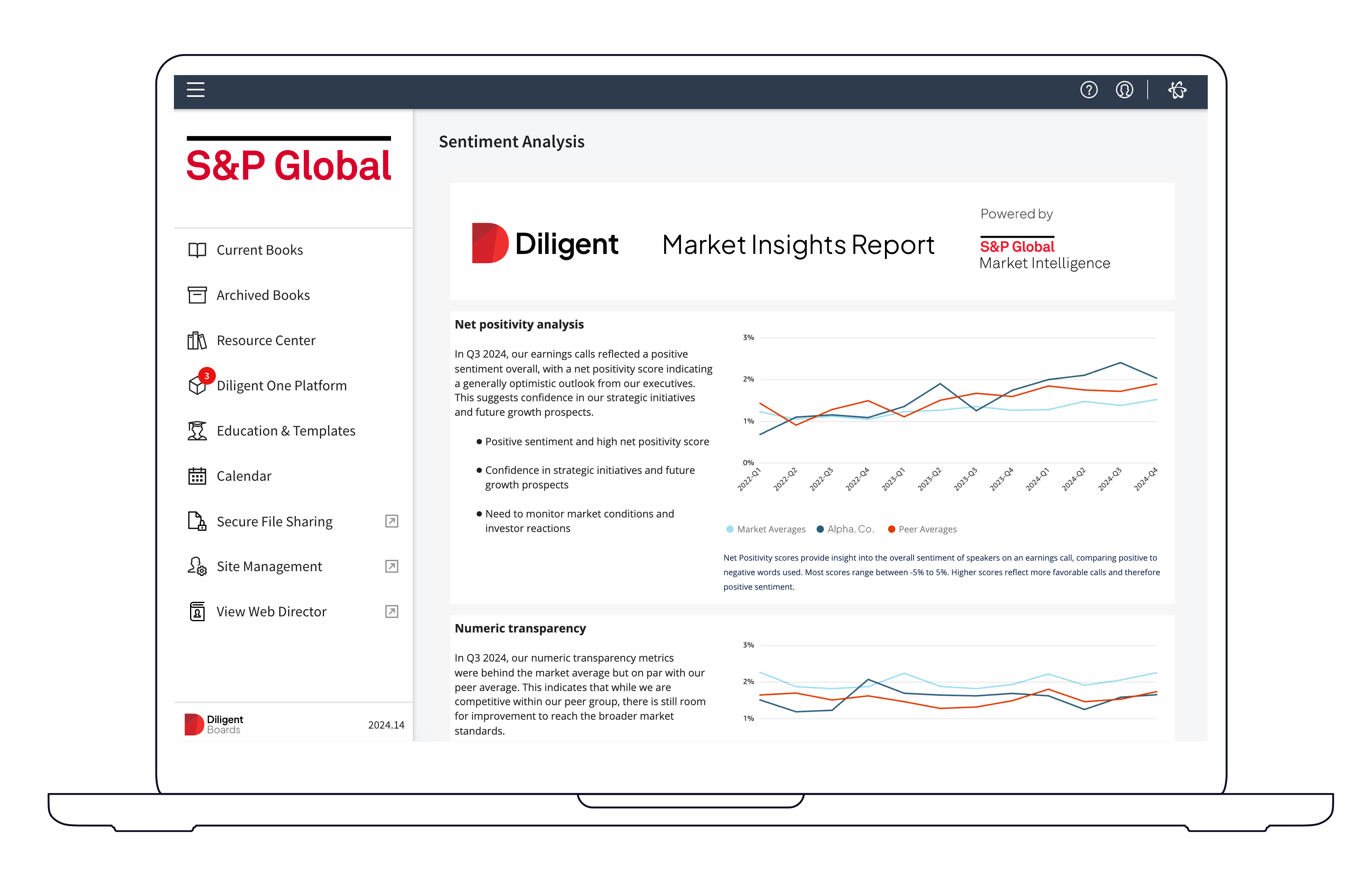1372x888 pixels.
Task: Select the Site Management menu item
Action: 269,567
